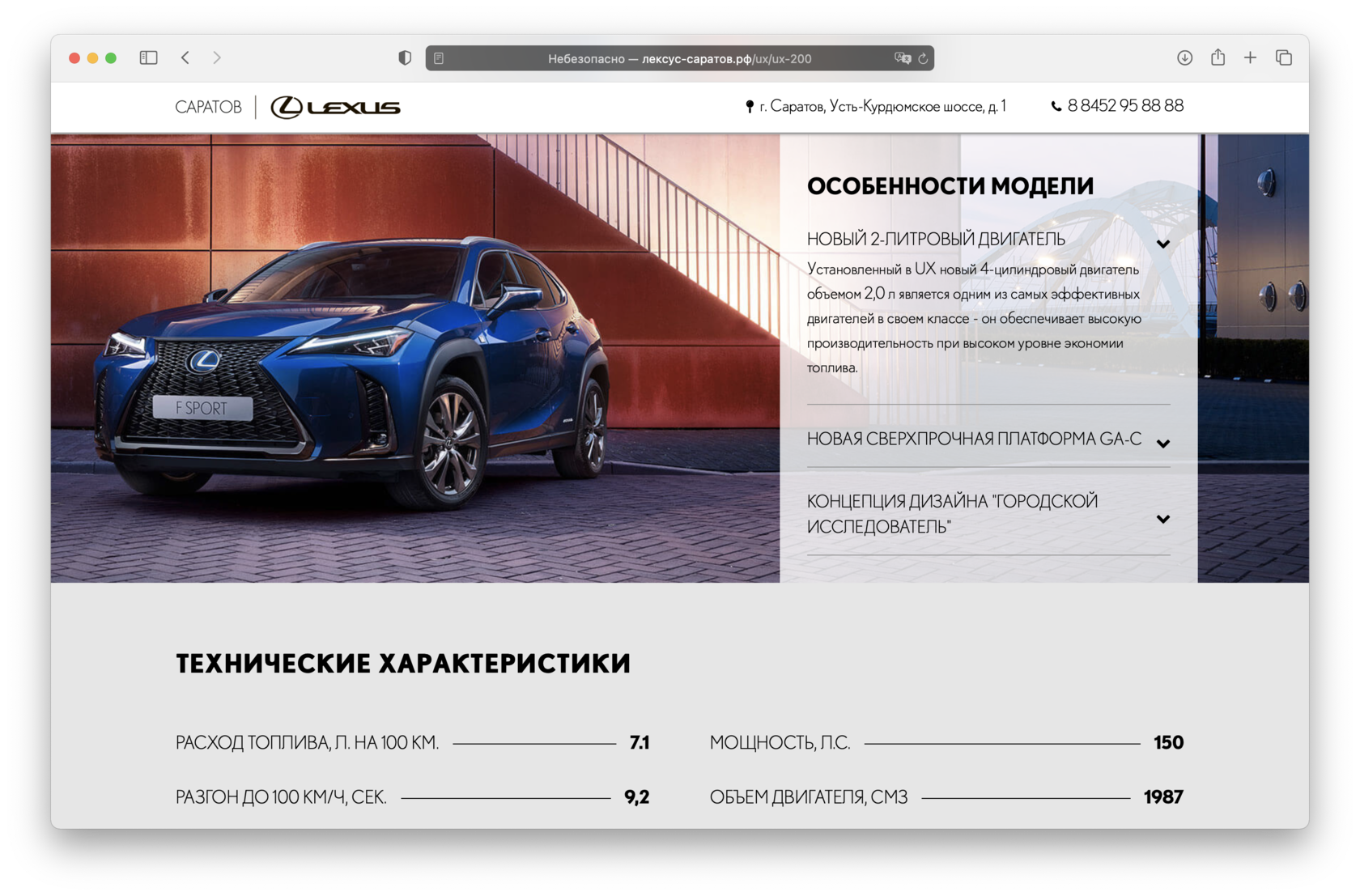This screenshot has width=1360, height=896.
Task: Call the 8 8452 95 88 88 number
Action: pyautogui.click(x=1125, y=106)
